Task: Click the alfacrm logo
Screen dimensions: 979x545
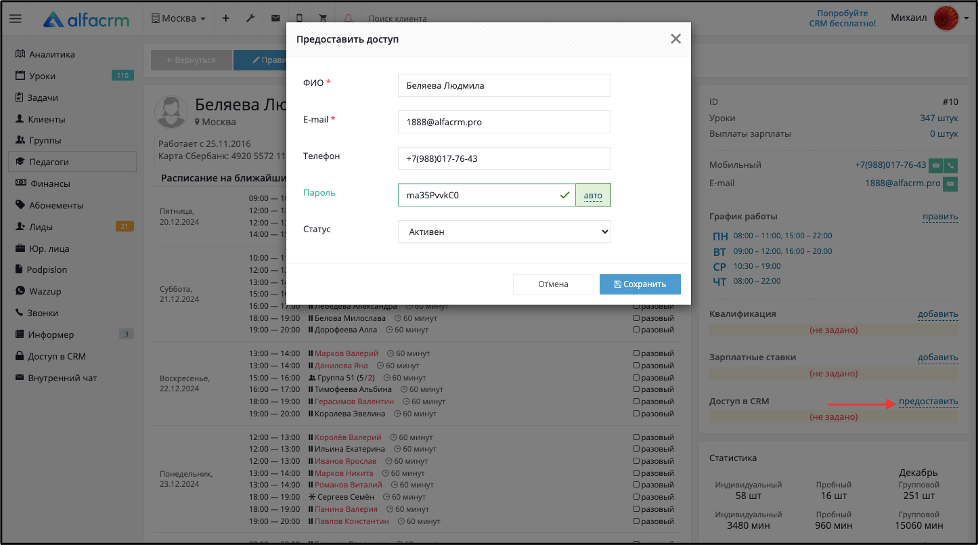Action: [86, 19]
